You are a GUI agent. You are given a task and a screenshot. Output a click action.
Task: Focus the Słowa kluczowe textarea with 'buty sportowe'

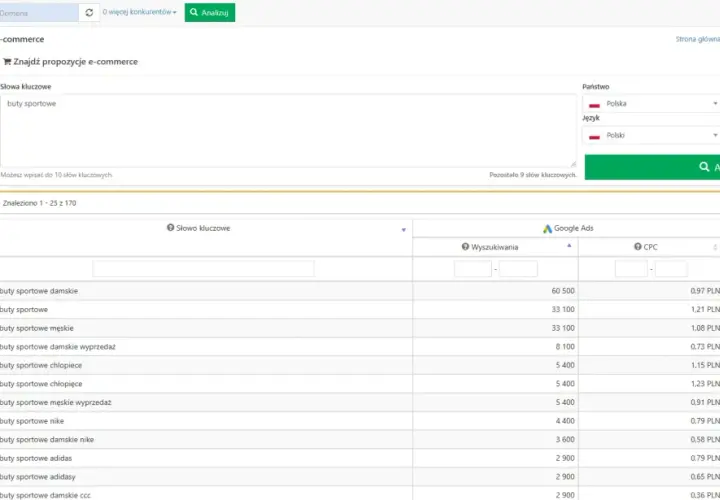pyautogui.click(x=288, y=131)
